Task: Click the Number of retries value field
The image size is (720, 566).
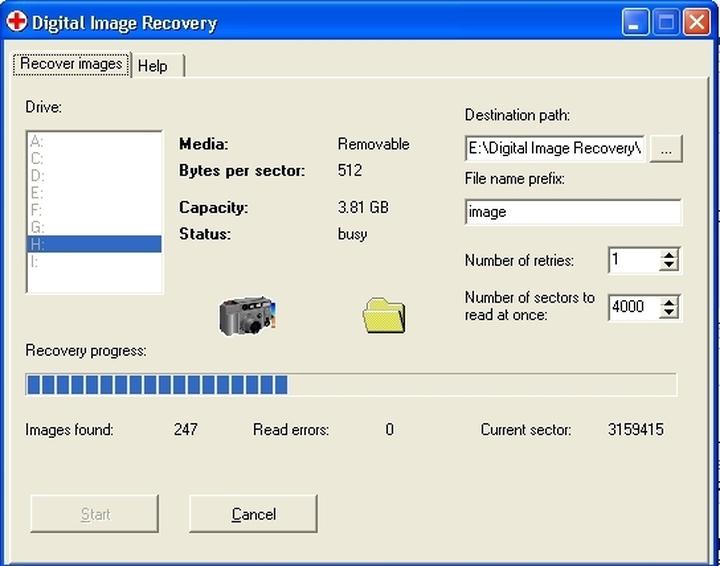Action: (634, 260)
